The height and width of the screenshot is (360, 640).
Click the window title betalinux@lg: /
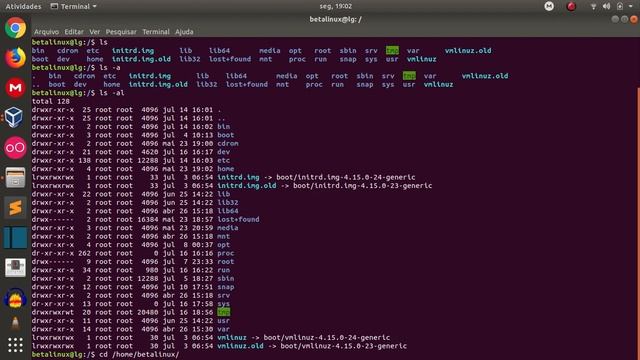[x=336, y=19]
